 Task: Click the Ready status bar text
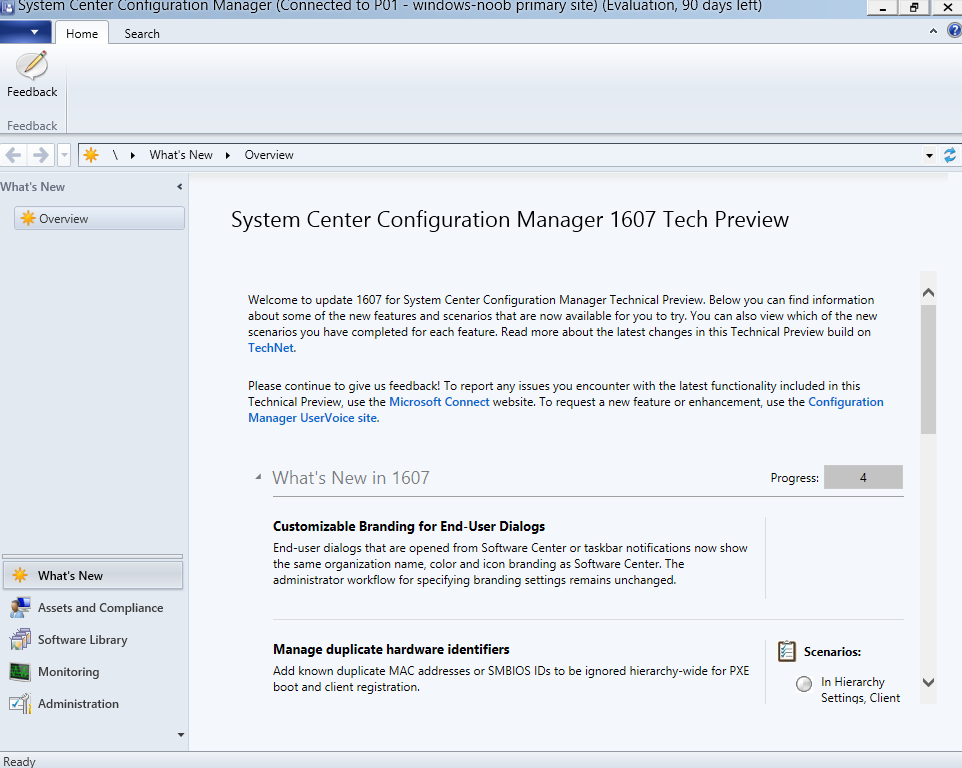[x=19, y=761]
